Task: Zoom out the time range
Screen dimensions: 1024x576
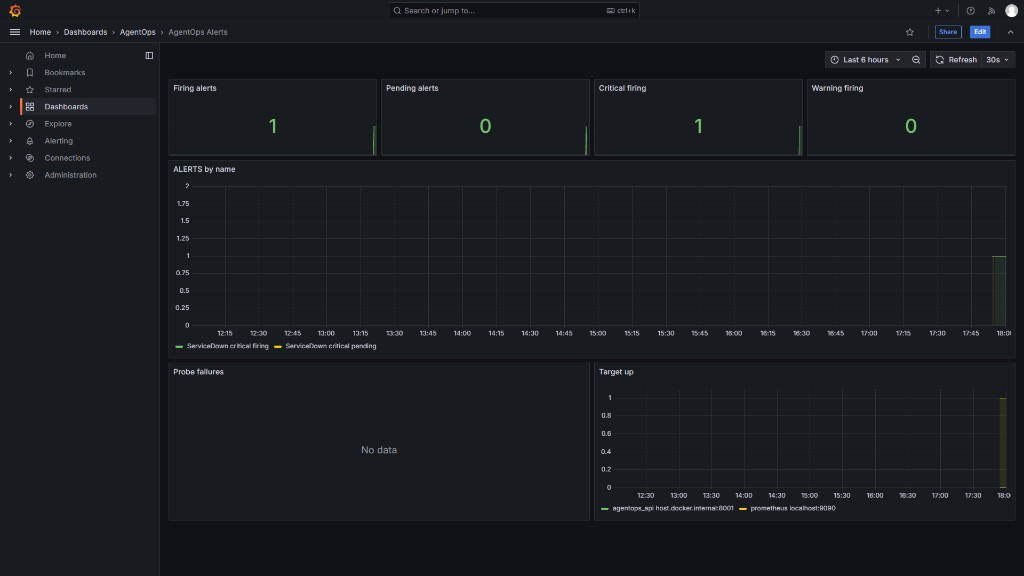Action: click(916, 59)
